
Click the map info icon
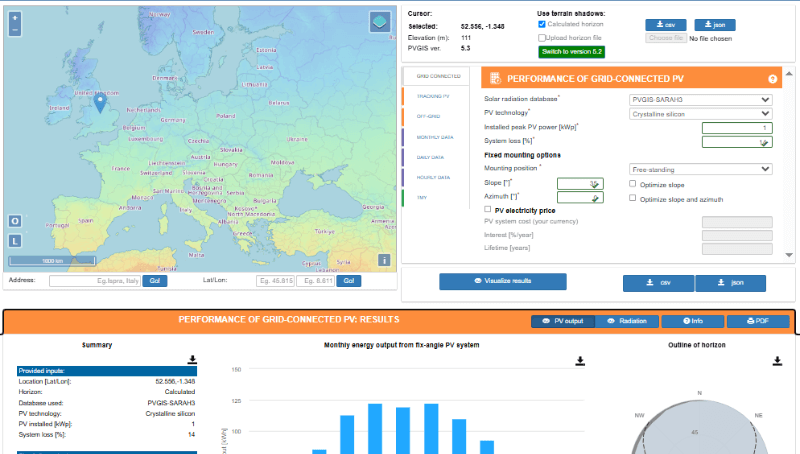tap(384, 260)
